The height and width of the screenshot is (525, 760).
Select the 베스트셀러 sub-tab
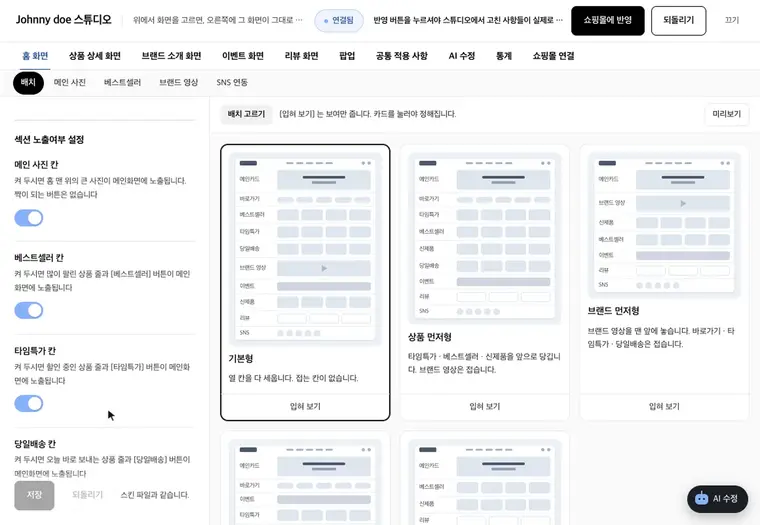[122, 82]
